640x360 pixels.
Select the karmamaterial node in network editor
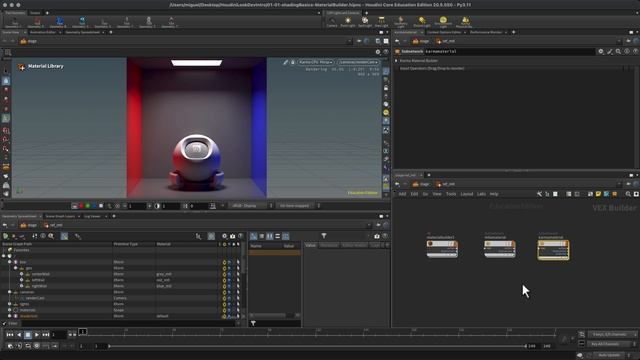(553, 249)
